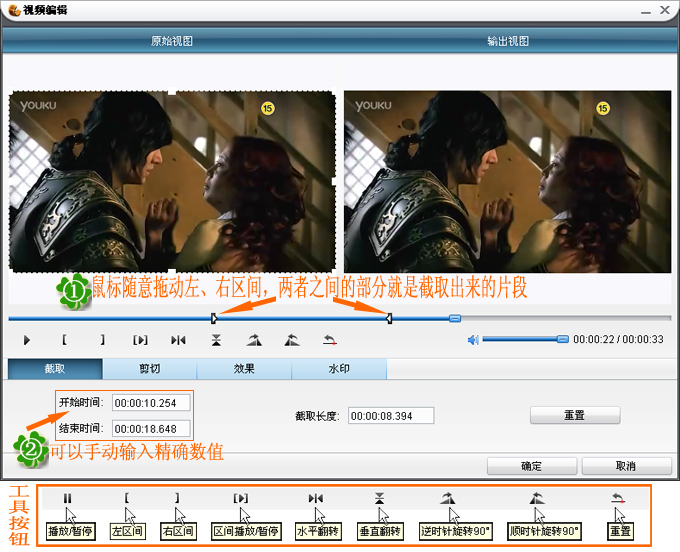680x552 pixels.
Task: Adjust the volume slider handle
Action: pyautogui.click(x=562, y=339)
